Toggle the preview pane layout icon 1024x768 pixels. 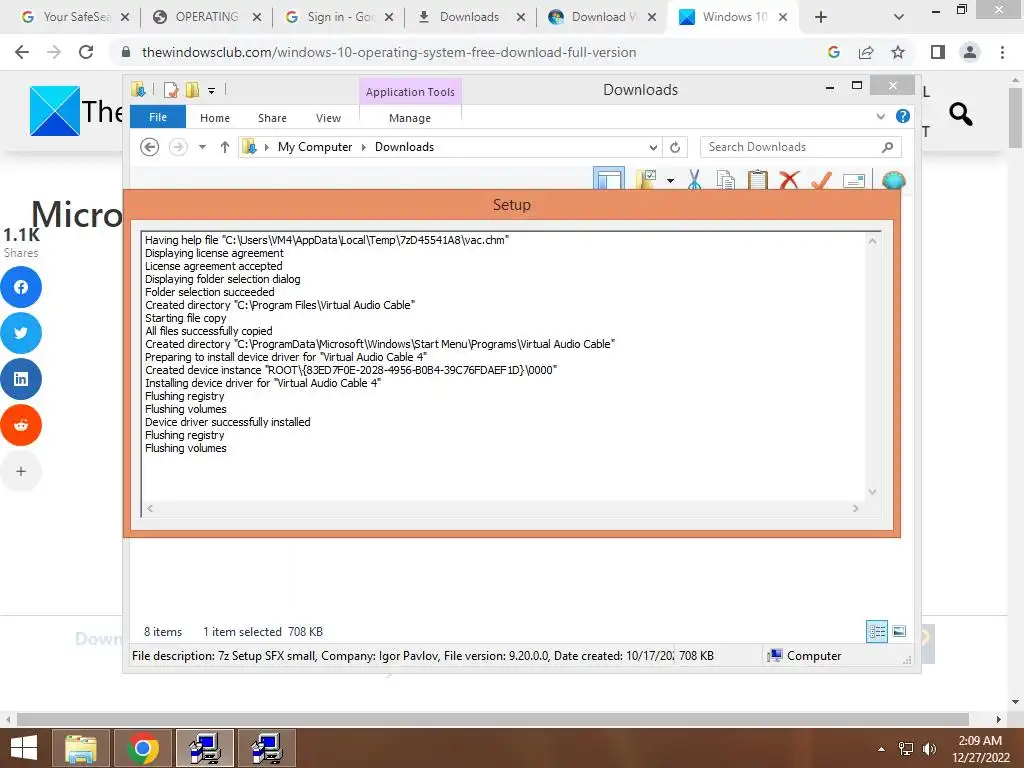pos(609,178)
